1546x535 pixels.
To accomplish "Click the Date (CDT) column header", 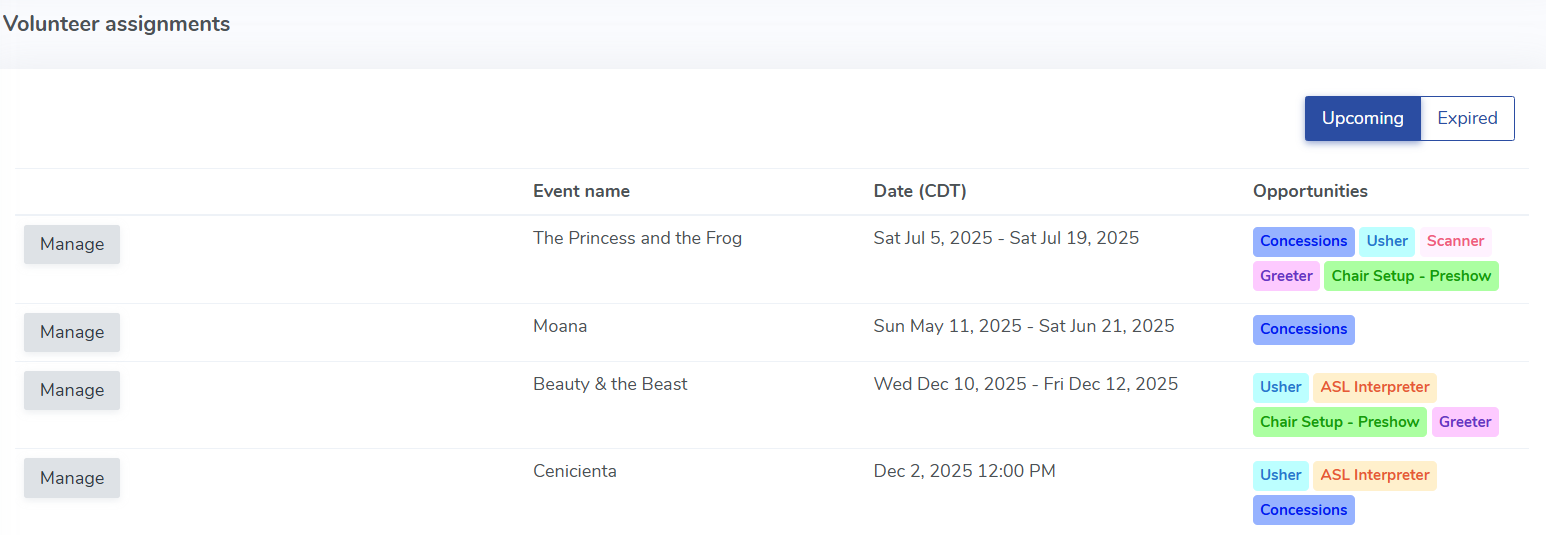I will pyautogui.click(x=919, y=191).
